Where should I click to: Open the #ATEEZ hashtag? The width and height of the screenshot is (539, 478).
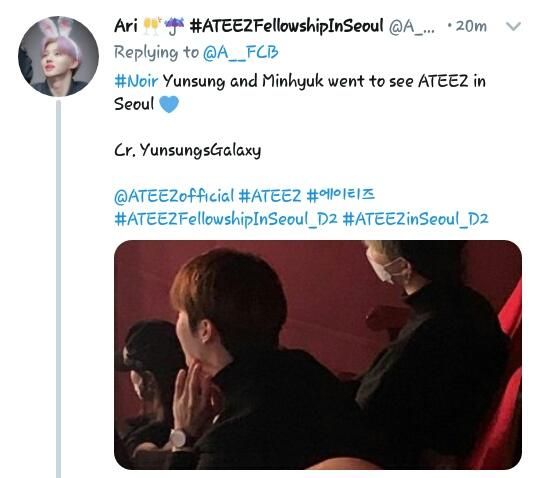point(270,196)
